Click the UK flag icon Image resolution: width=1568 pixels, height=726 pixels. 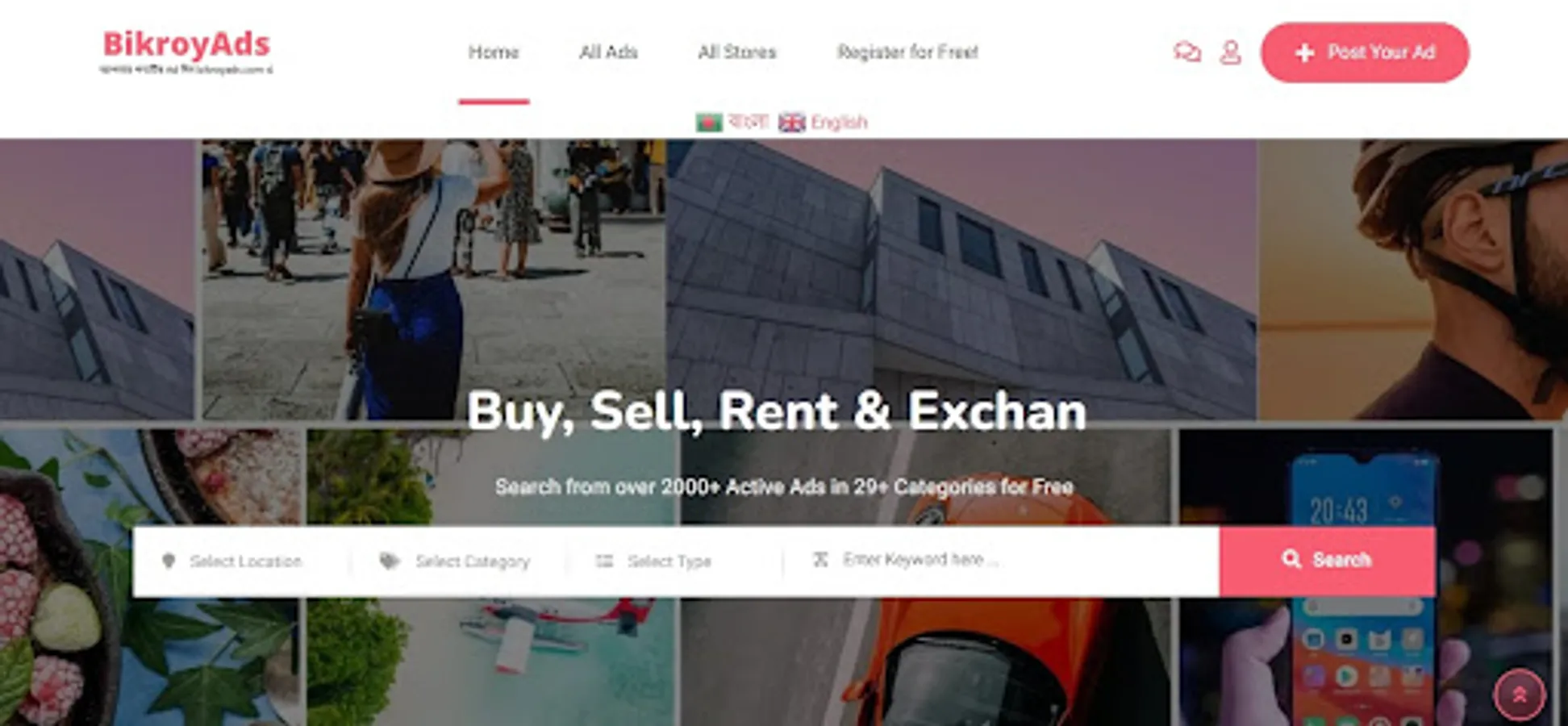point(792,123)
